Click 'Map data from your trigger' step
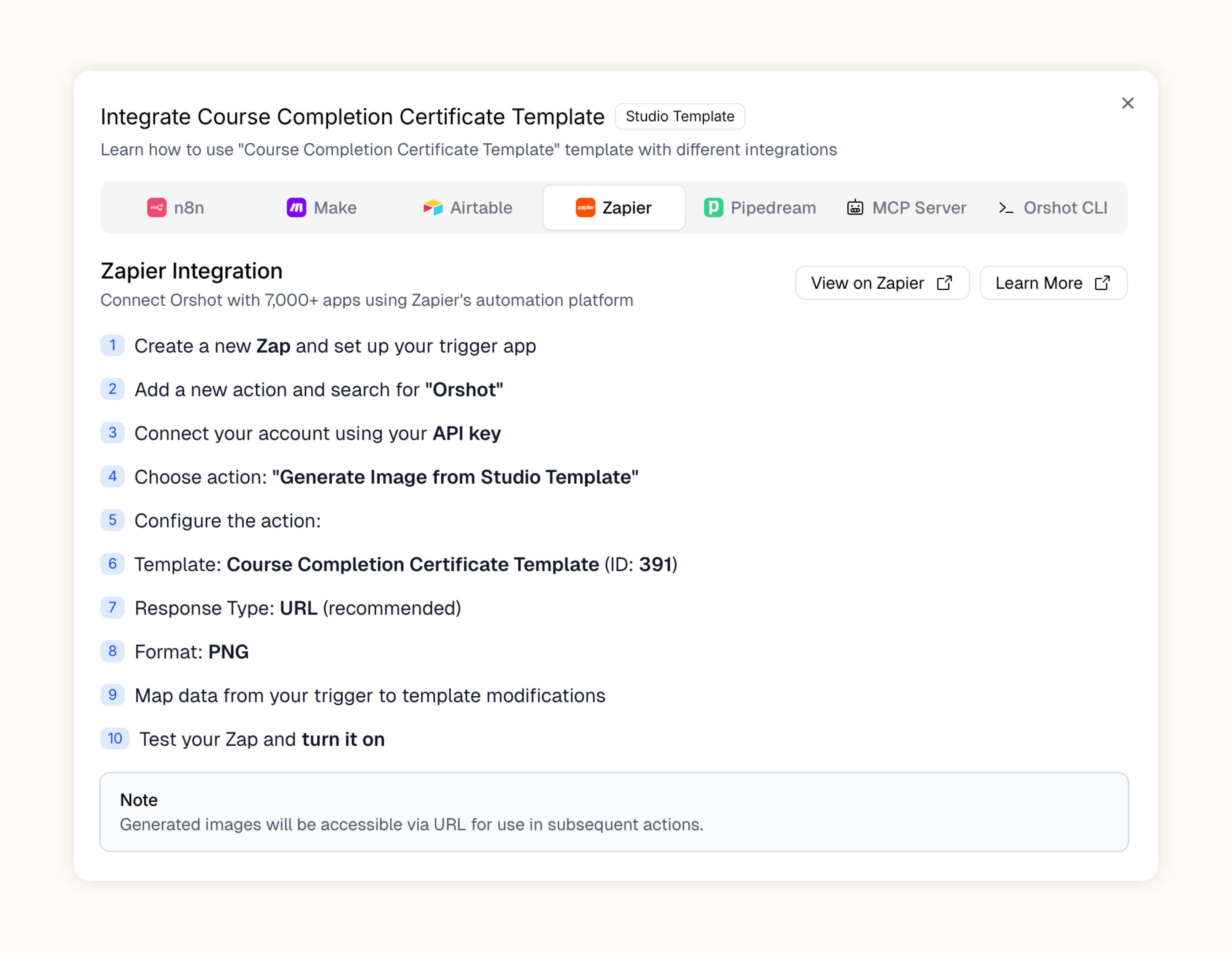The image size is (1232, 953). click(x=370, y=696)
